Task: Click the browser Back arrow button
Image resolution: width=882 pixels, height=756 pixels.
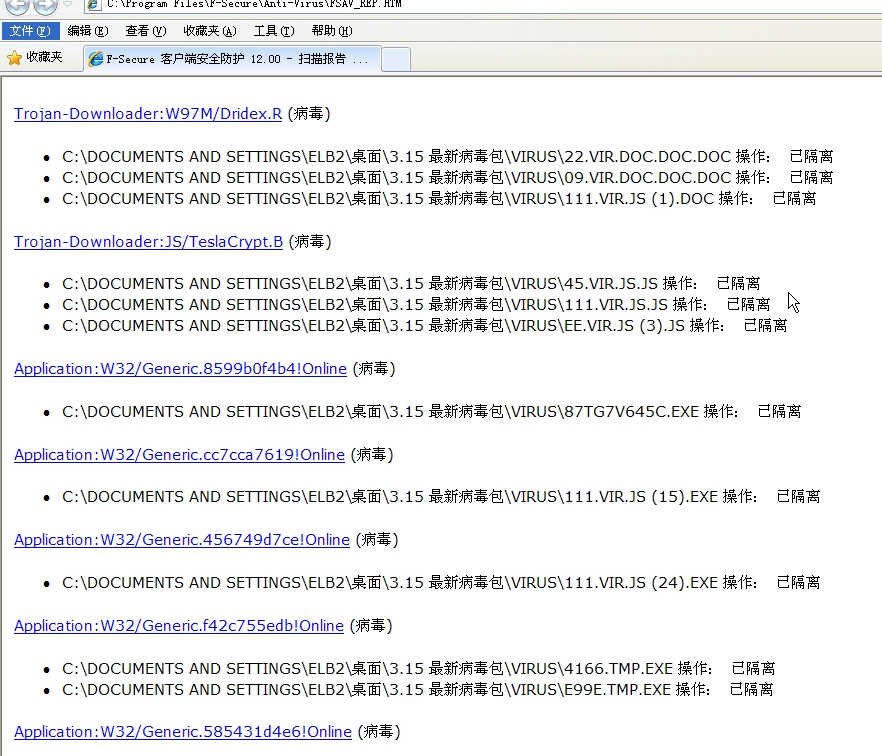Action: [17, 6]
